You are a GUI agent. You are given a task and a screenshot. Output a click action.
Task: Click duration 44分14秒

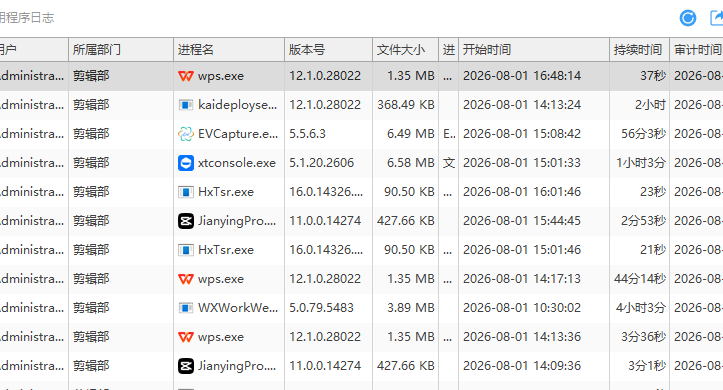[640, 279]
